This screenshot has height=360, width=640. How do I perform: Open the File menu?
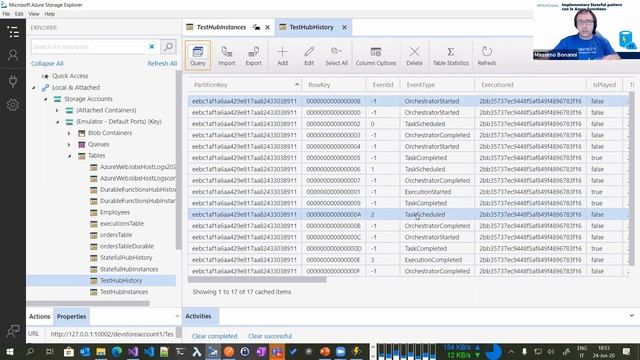point(6,14)
